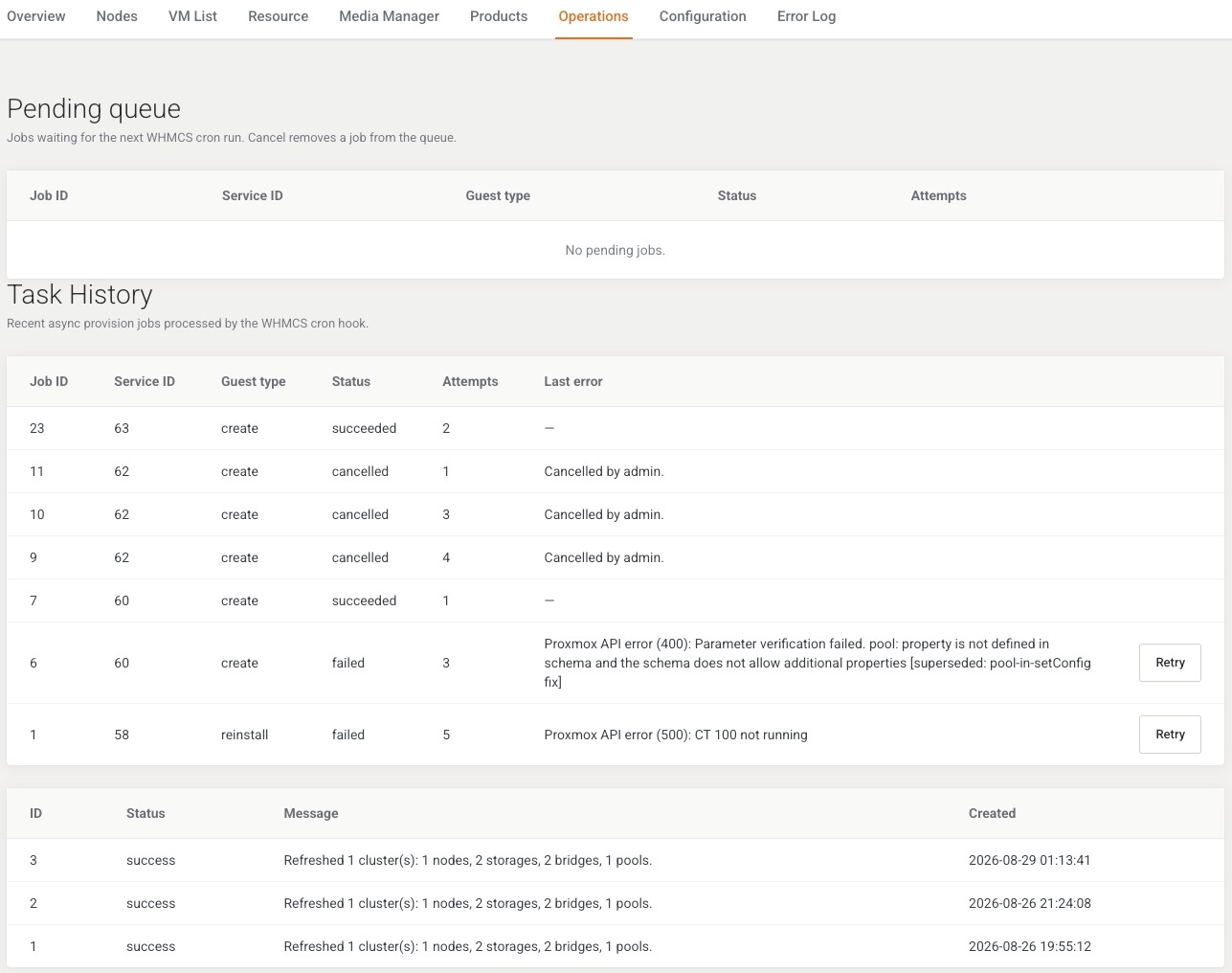Retry failed create job 6
This screenshot has height=973, width=1232.
click(x=1170, y=663)
